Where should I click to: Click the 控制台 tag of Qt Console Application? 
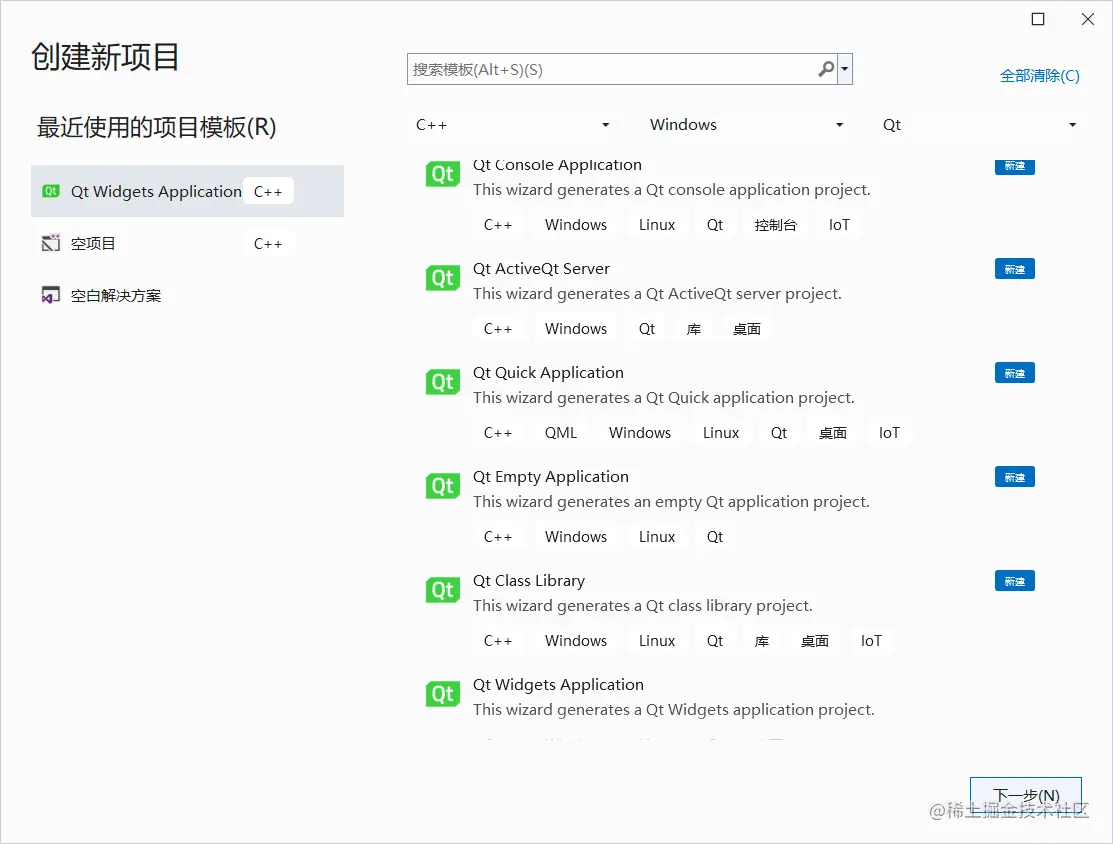(775, 225)
